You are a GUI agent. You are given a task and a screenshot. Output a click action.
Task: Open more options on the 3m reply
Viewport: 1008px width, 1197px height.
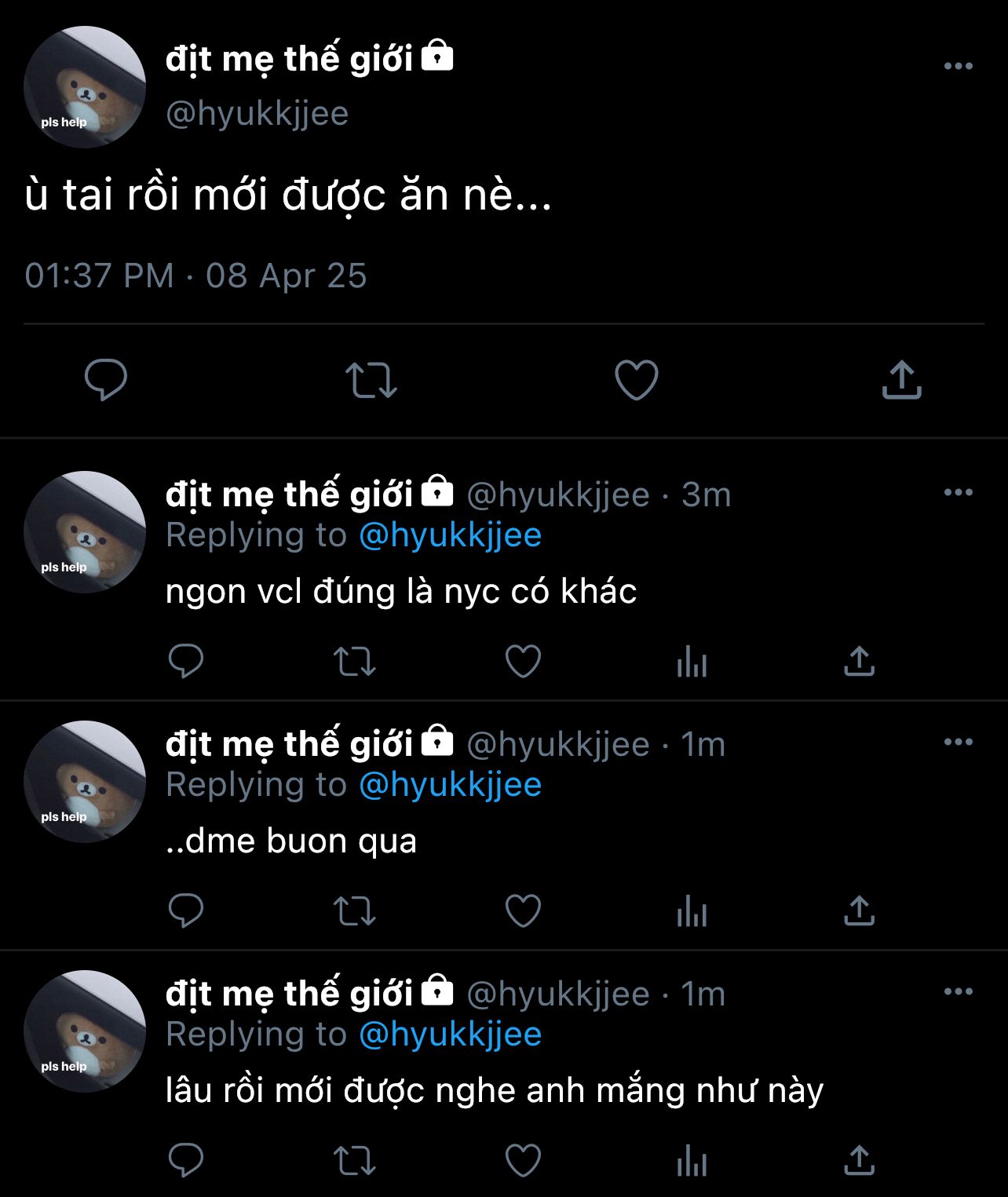(958, 493)
